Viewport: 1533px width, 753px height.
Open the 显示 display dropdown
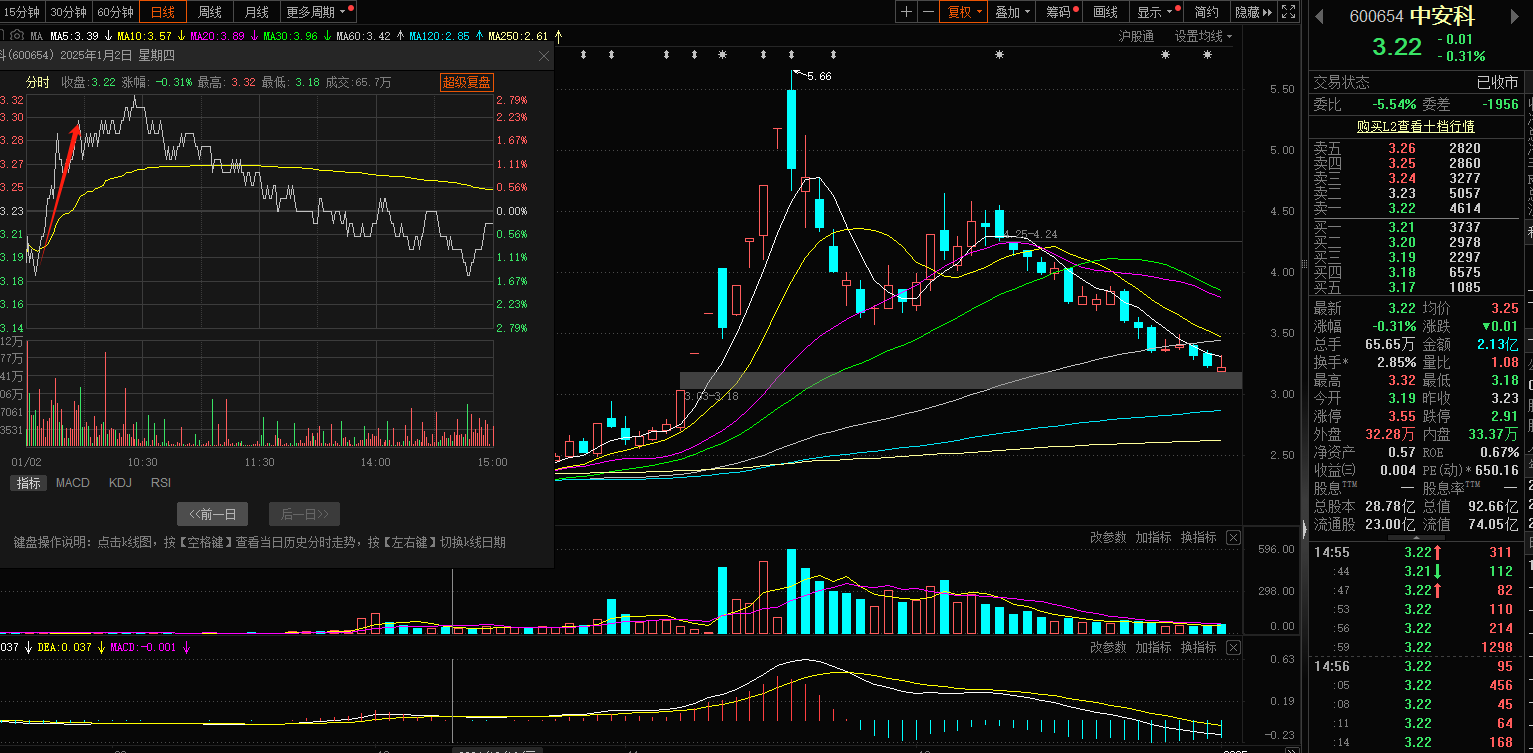pyautogui.click(x=1156, y=12)
